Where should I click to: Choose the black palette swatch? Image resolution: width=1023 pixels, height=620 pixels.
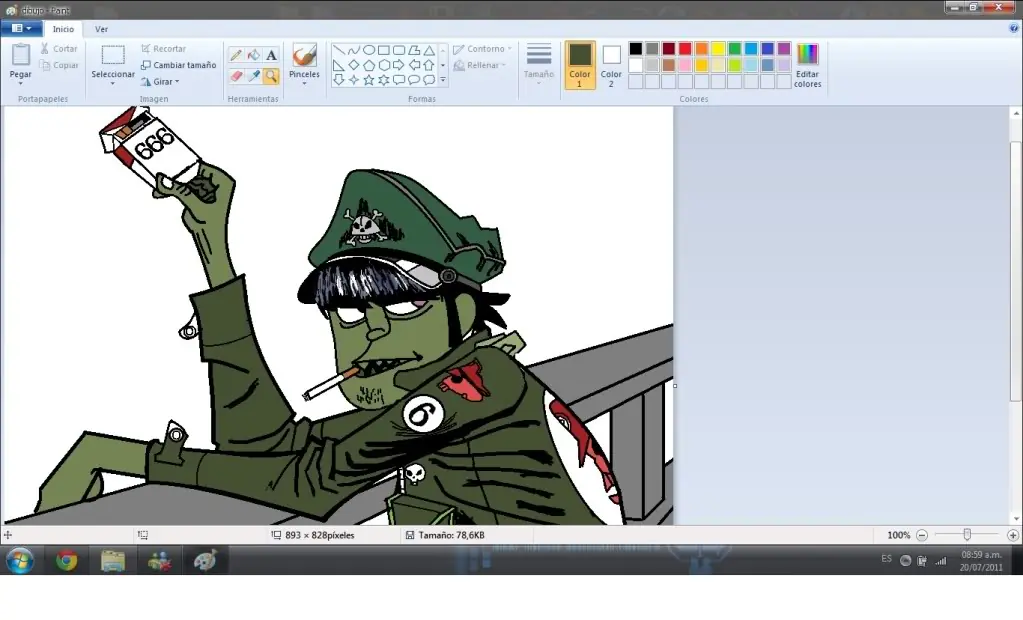pyautogui.click(x=635, y=48)
